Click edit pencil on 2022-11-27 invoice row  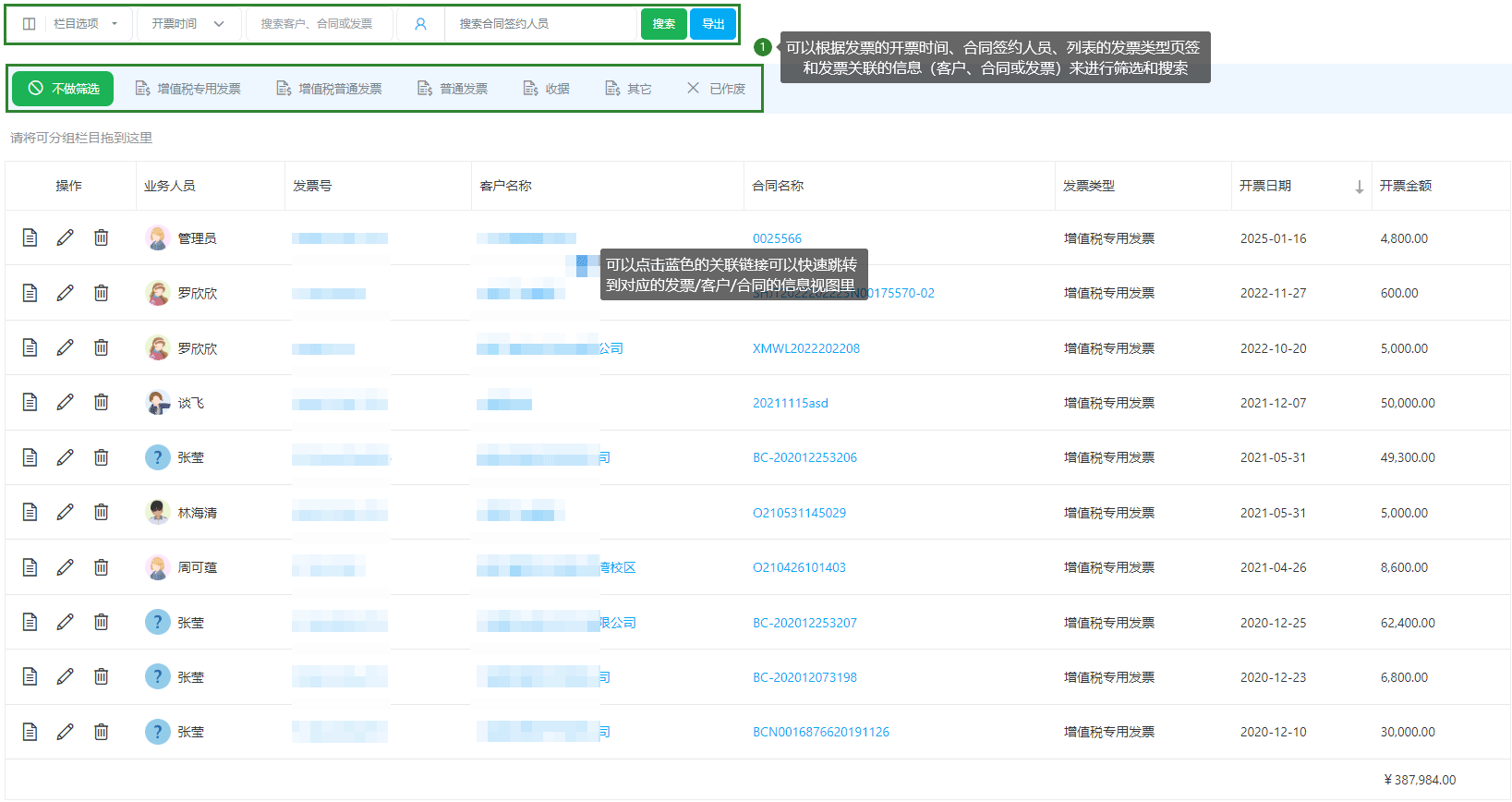65,293
